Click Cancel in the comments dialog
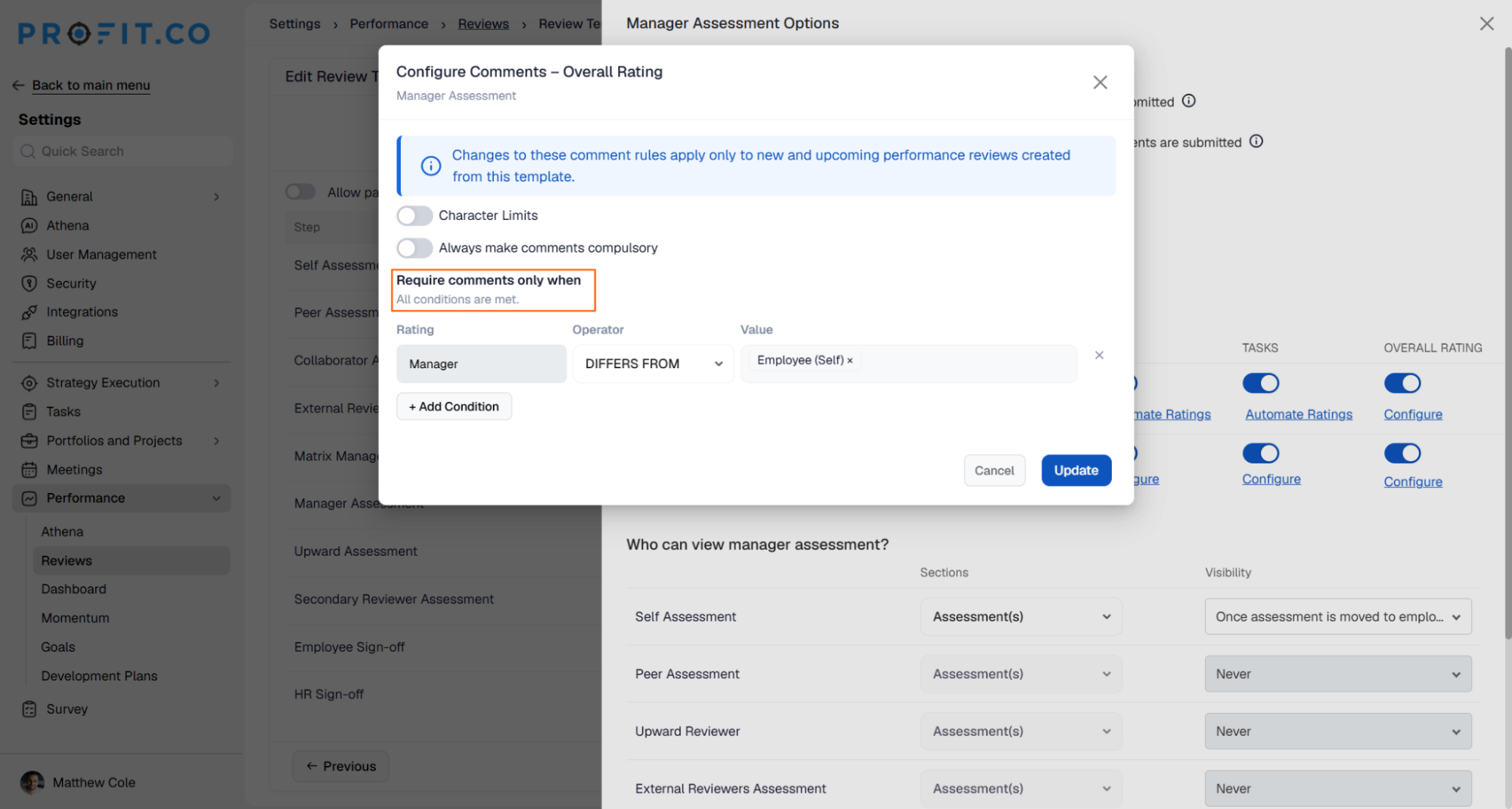This screenshot has height=809, width=1512. click(x=994, y=470)
